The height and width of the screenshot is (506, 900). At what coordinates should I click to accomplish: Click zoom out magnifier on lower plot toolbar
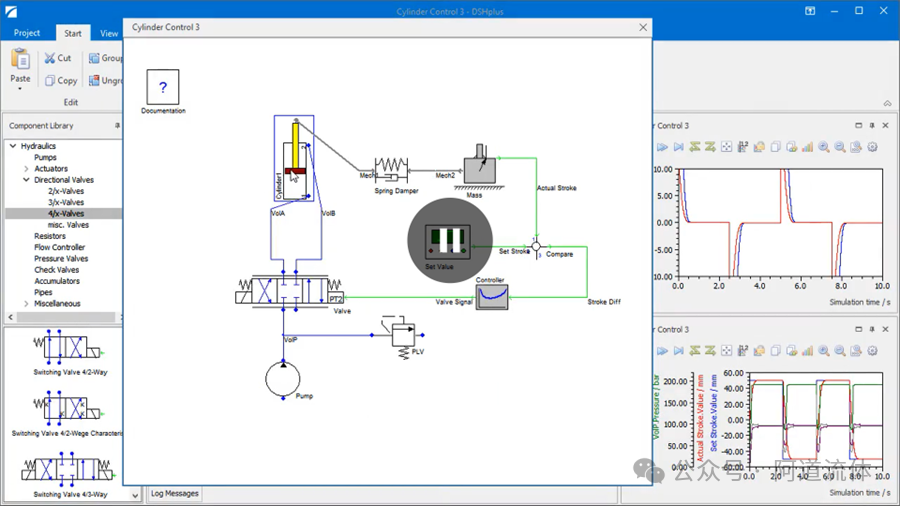[x=840, y=351]
